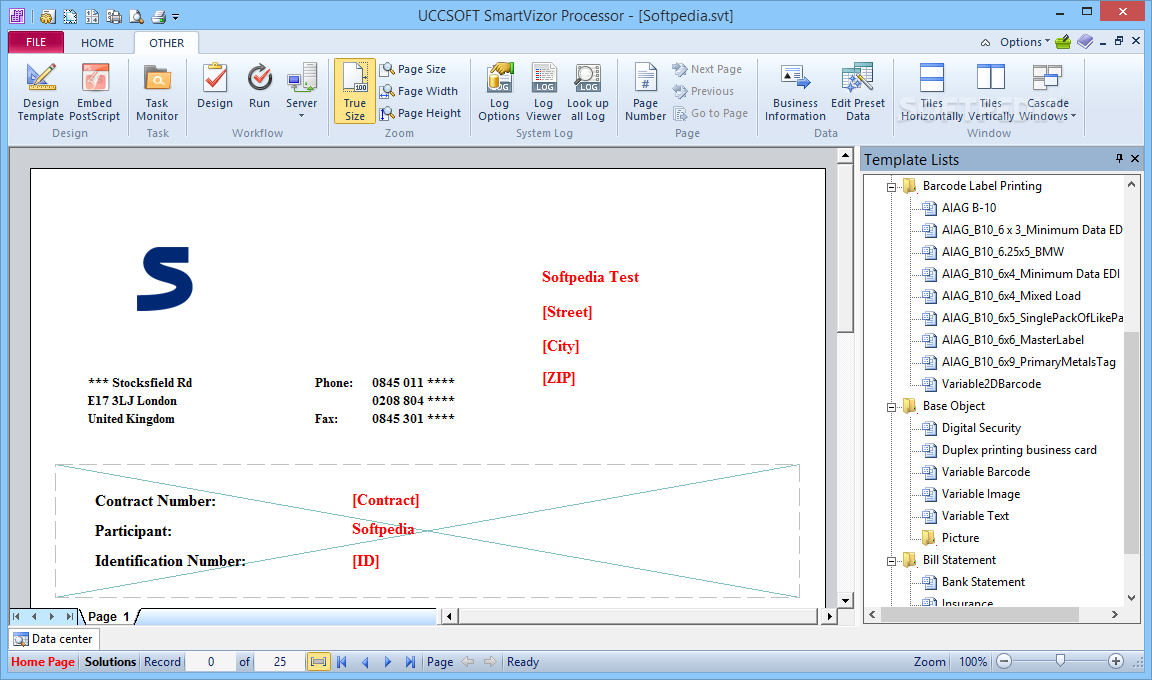
Task: Toggle the yellow record view button
Action: pos(318,662)
